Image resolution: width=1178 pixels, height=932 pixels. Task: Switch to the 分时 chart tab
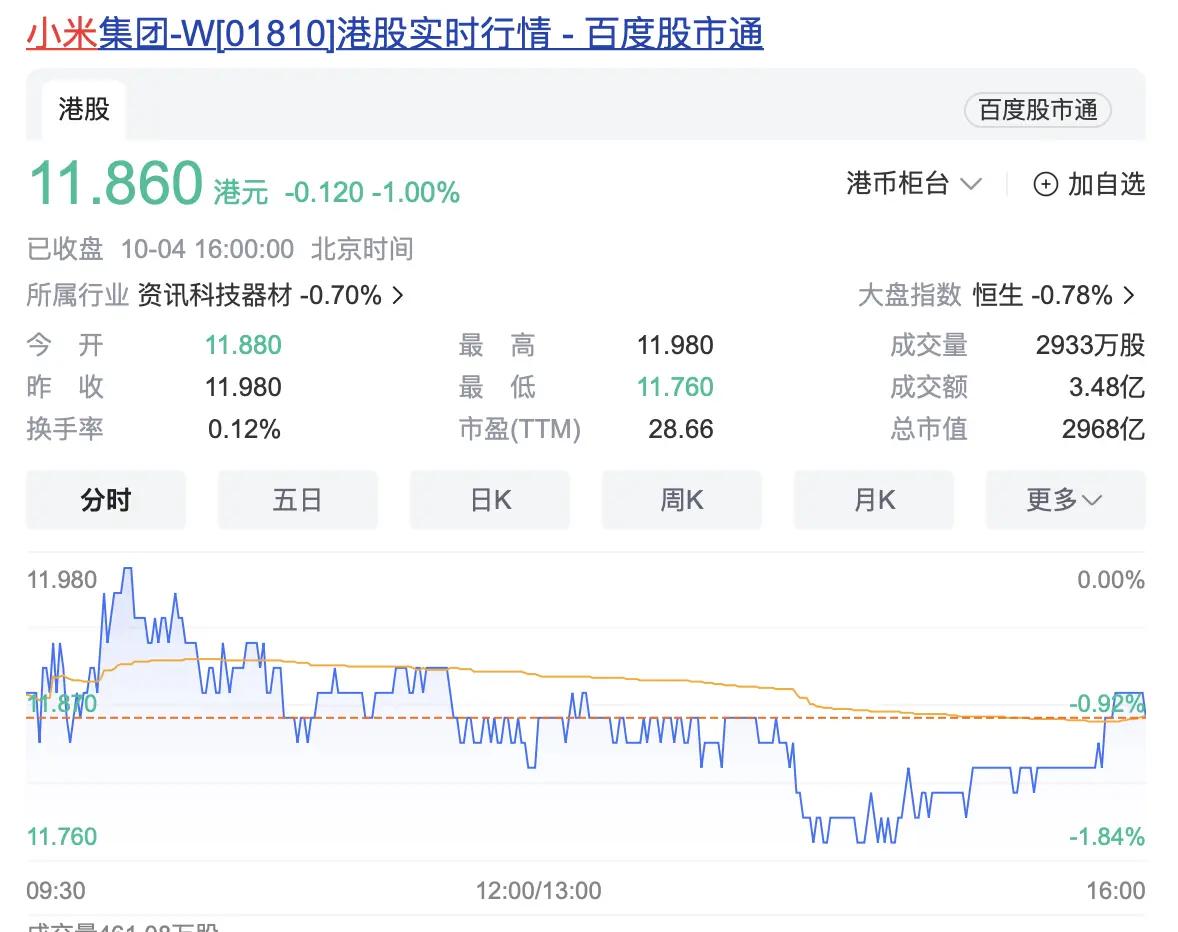pyautogui.click(x=106, y=500)
